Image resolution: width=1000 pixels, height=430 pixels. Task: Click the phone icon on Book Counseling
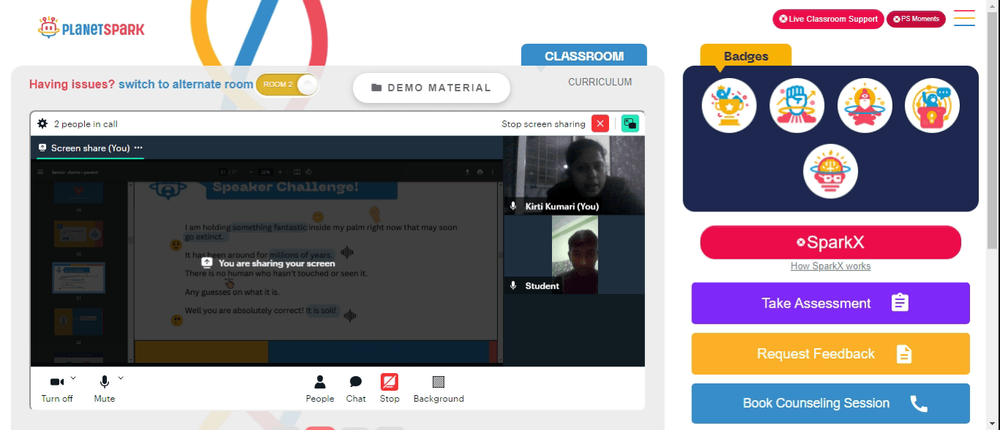click(x=918, y=403)
